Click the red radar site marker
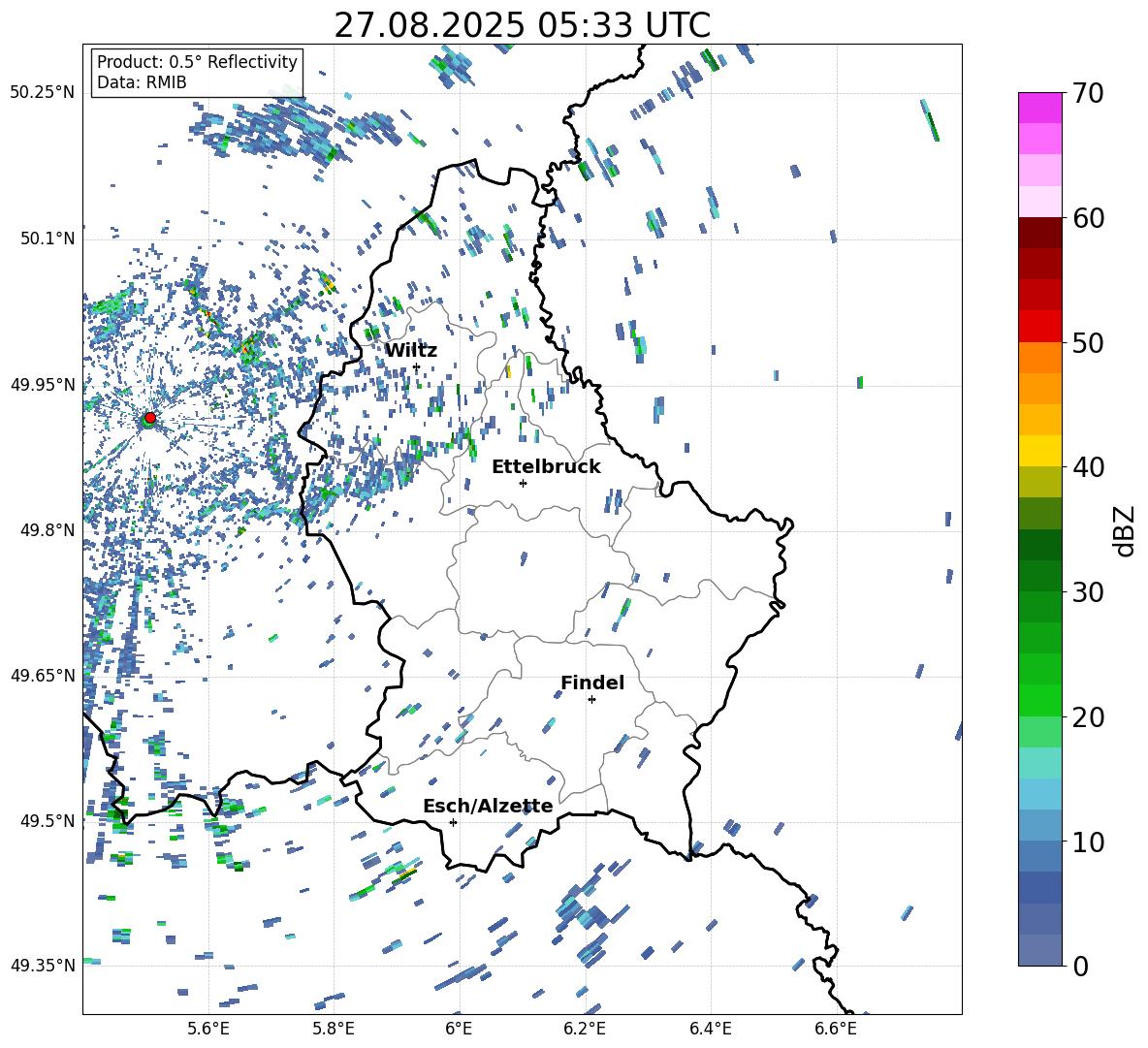1148x1048 pixels. tap(150, 418)
